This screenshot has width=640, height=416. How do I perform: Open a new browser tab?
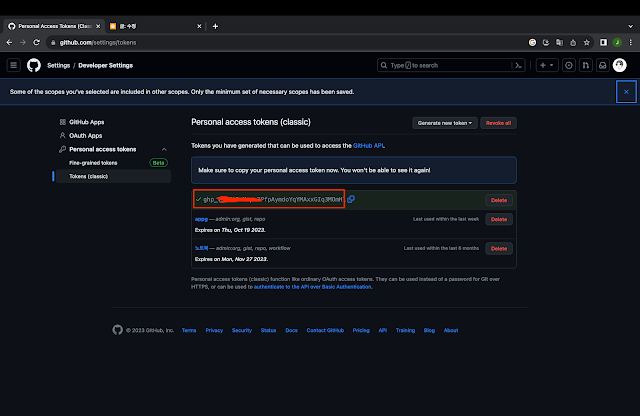coord(215,26)
